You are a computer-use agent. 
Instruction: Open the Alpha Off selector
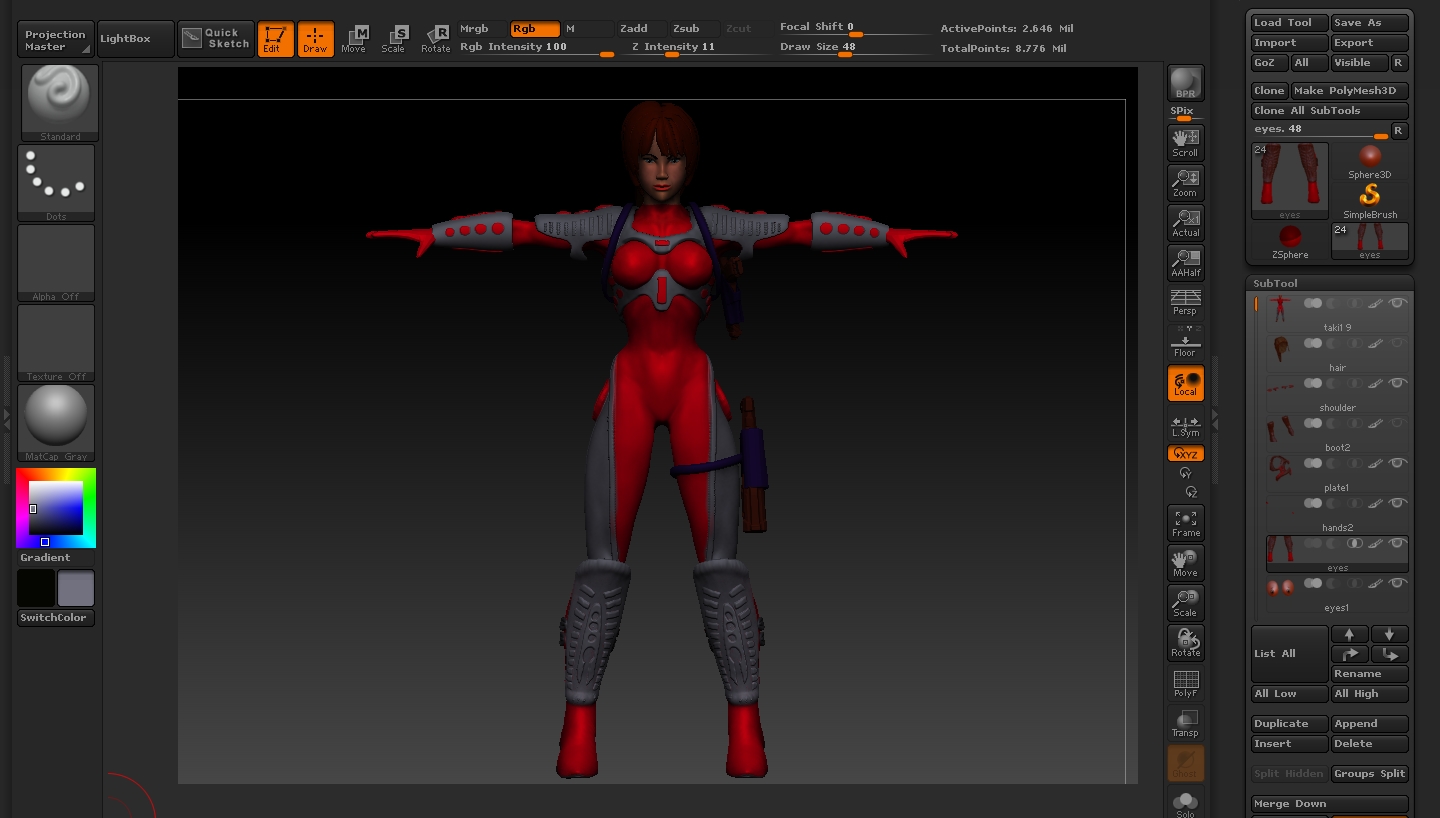coord(56,263)
